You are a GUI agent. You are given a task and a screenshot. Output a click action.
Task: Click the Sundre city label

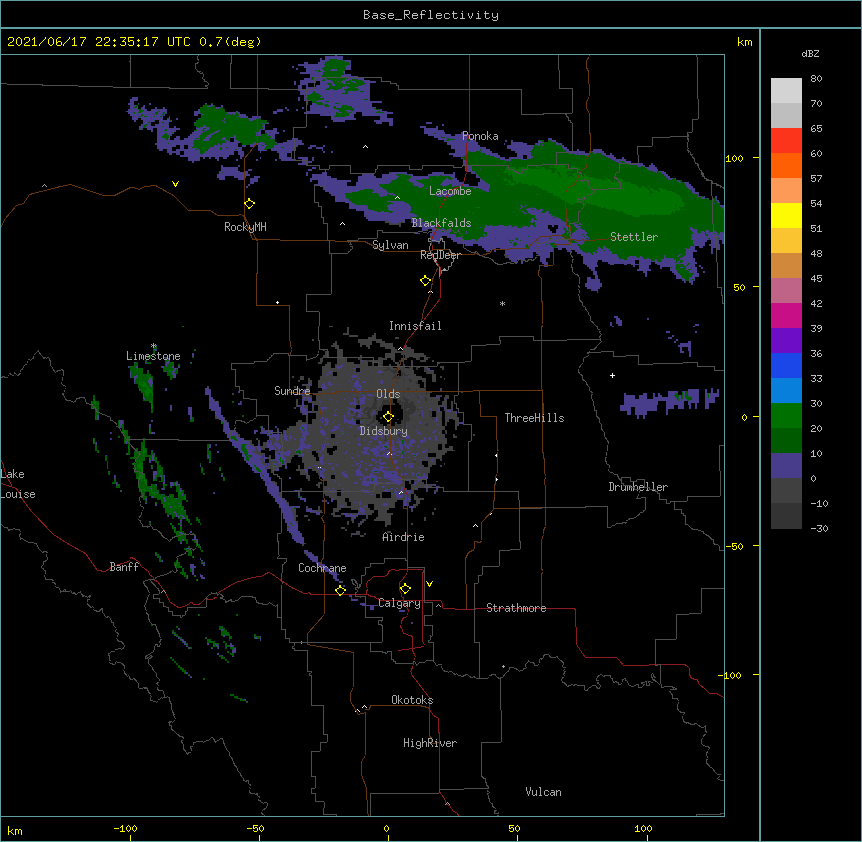pyautogui.click(x=292, y=391)
